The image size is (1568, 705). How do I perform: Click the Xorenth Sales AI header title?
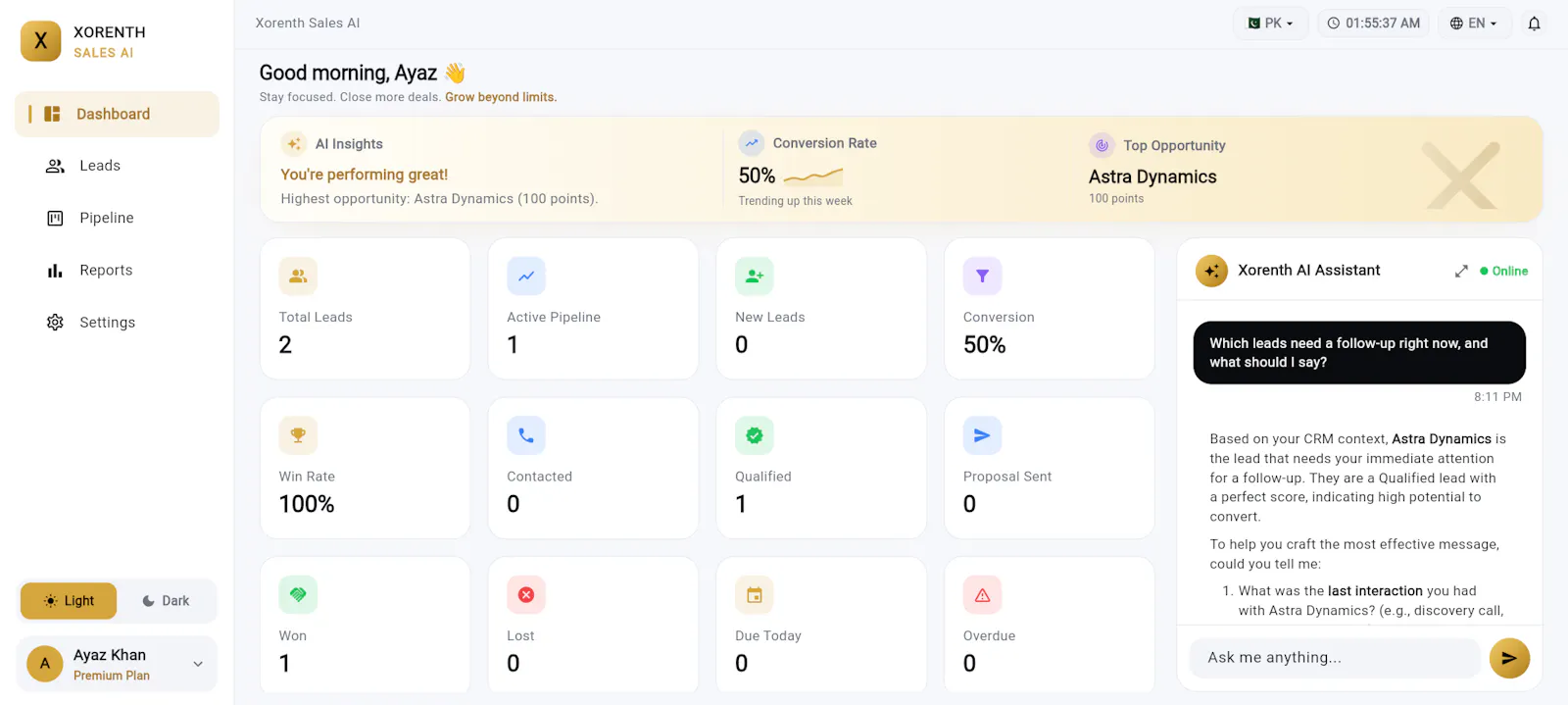coord(308,24)
